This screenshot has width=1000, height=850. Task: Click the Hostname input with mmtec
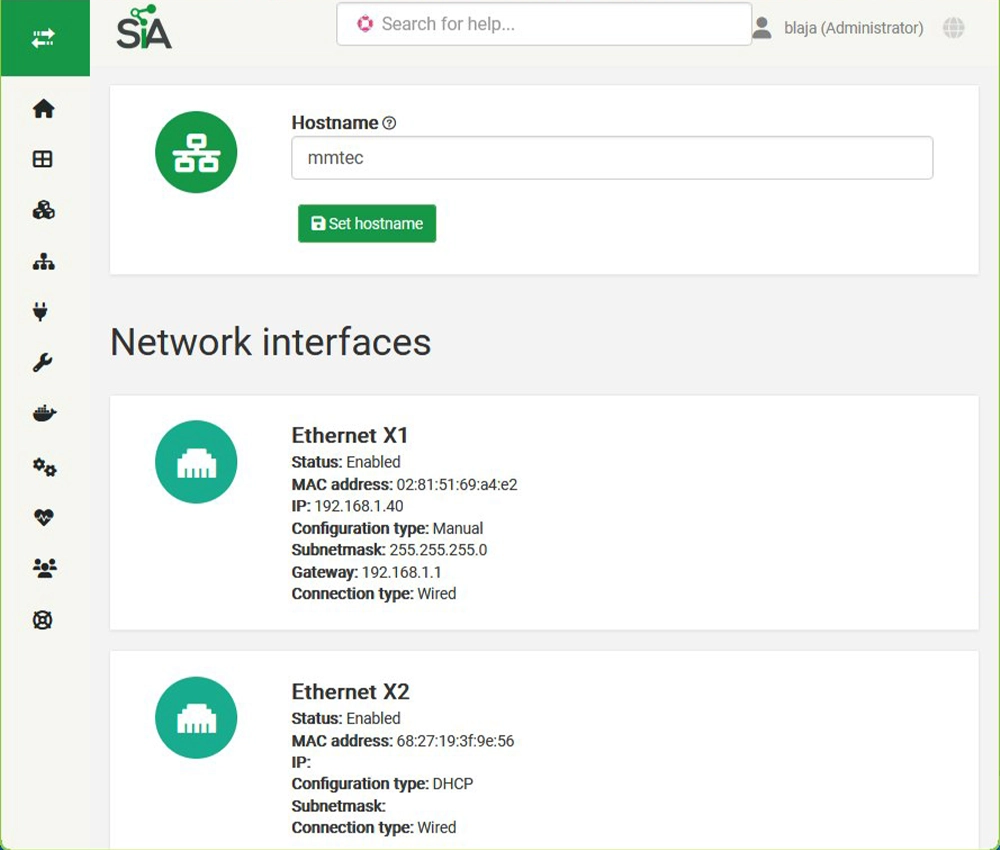tap(612, 158)
